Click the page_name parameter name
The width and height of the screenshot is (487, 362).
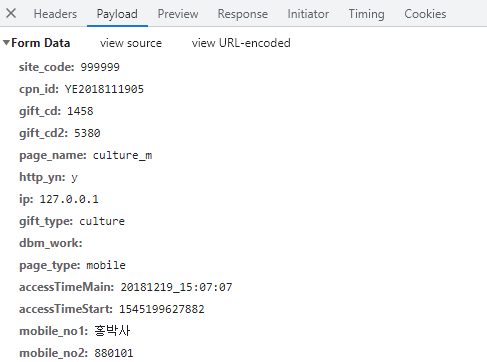click(53, 155)
